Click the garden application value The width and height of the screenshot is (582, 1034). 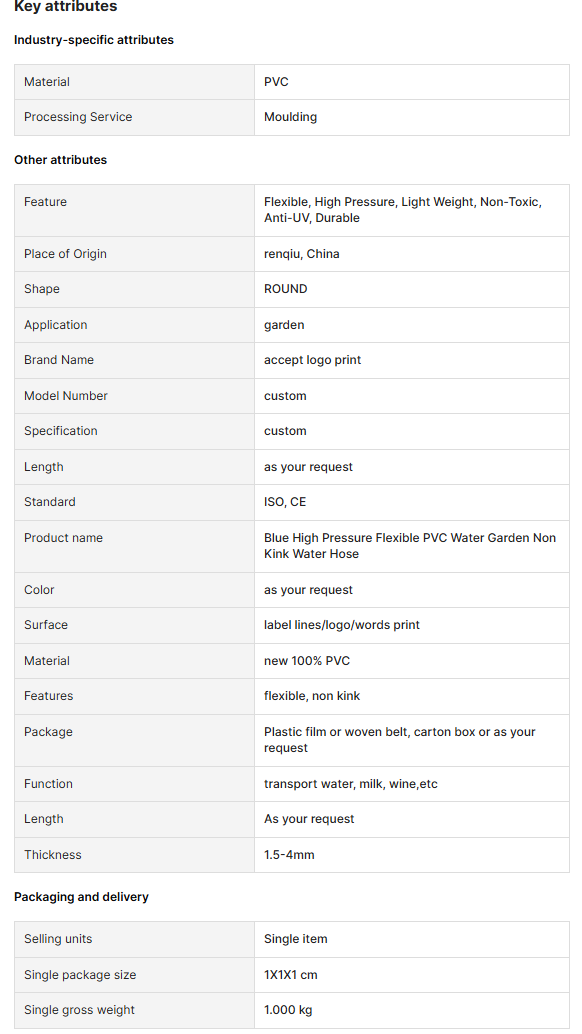click(284, 325)
